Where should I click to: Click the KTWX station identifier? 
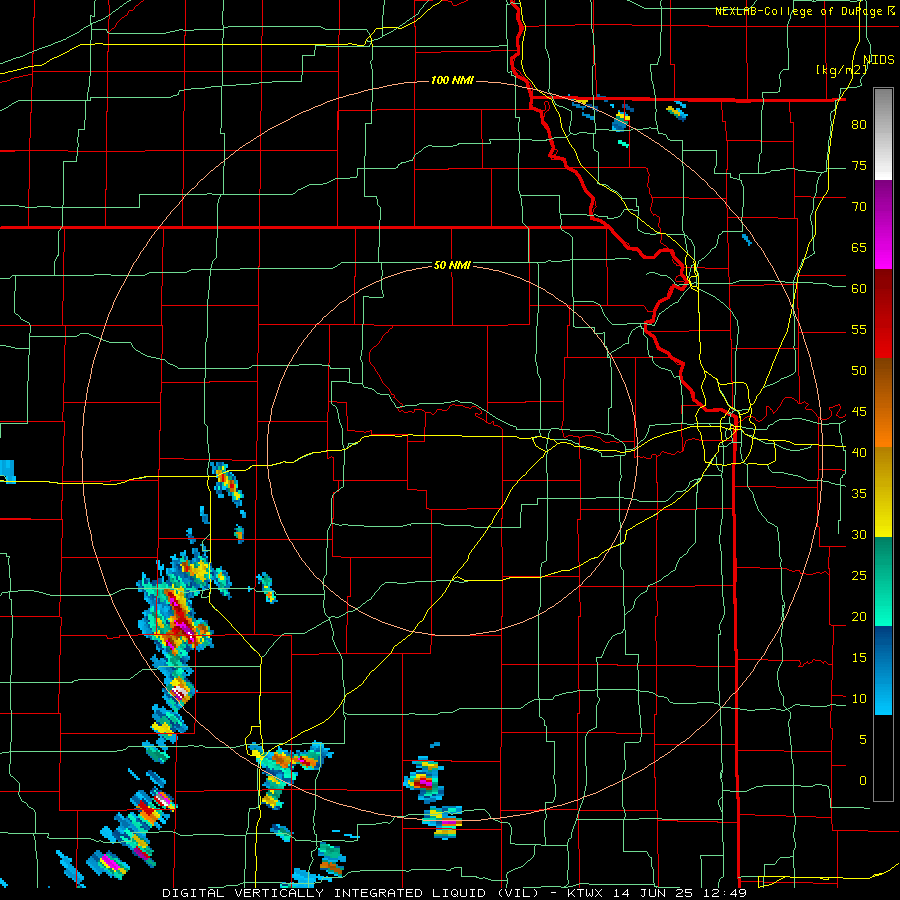pyautogui.click(x=587, y=893)
